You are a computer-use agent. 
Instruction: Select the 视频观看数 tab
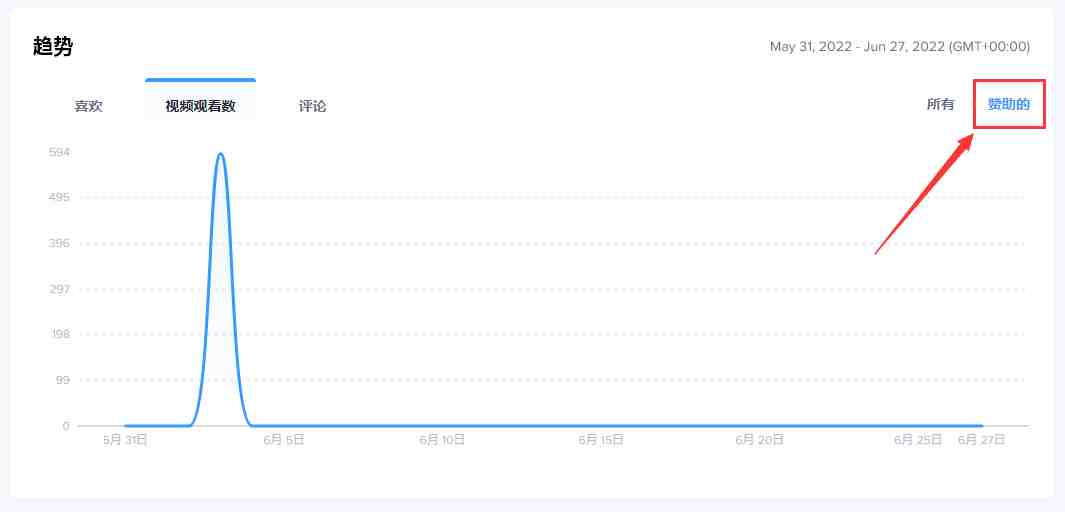tap(200, 106)
